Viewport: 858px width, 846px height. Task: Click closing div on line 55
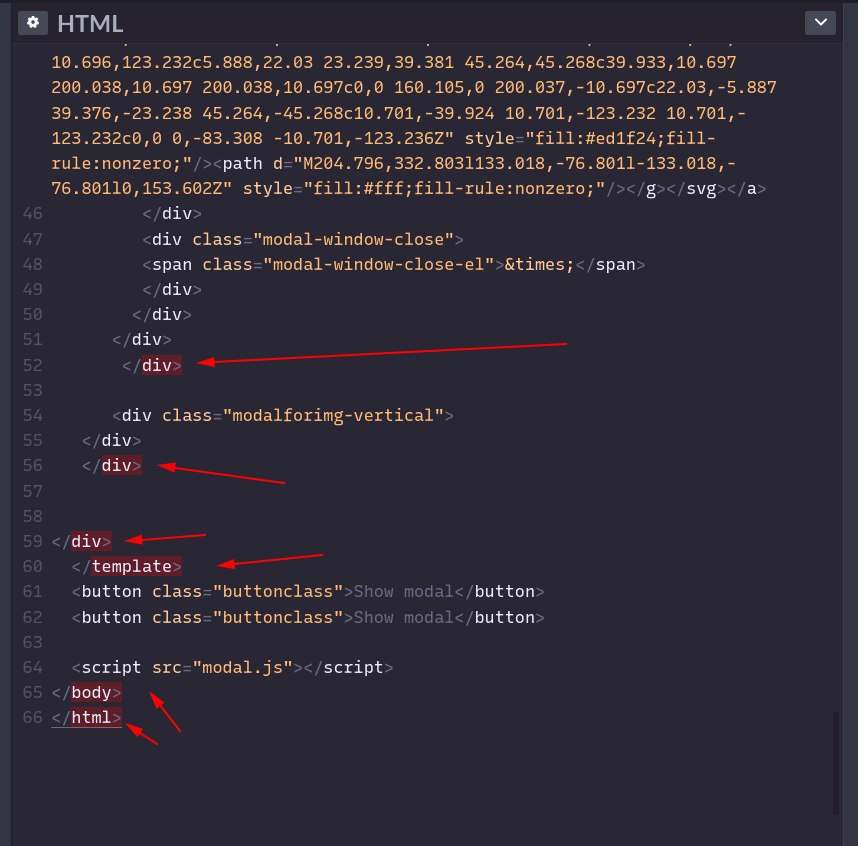click(112, 441)
